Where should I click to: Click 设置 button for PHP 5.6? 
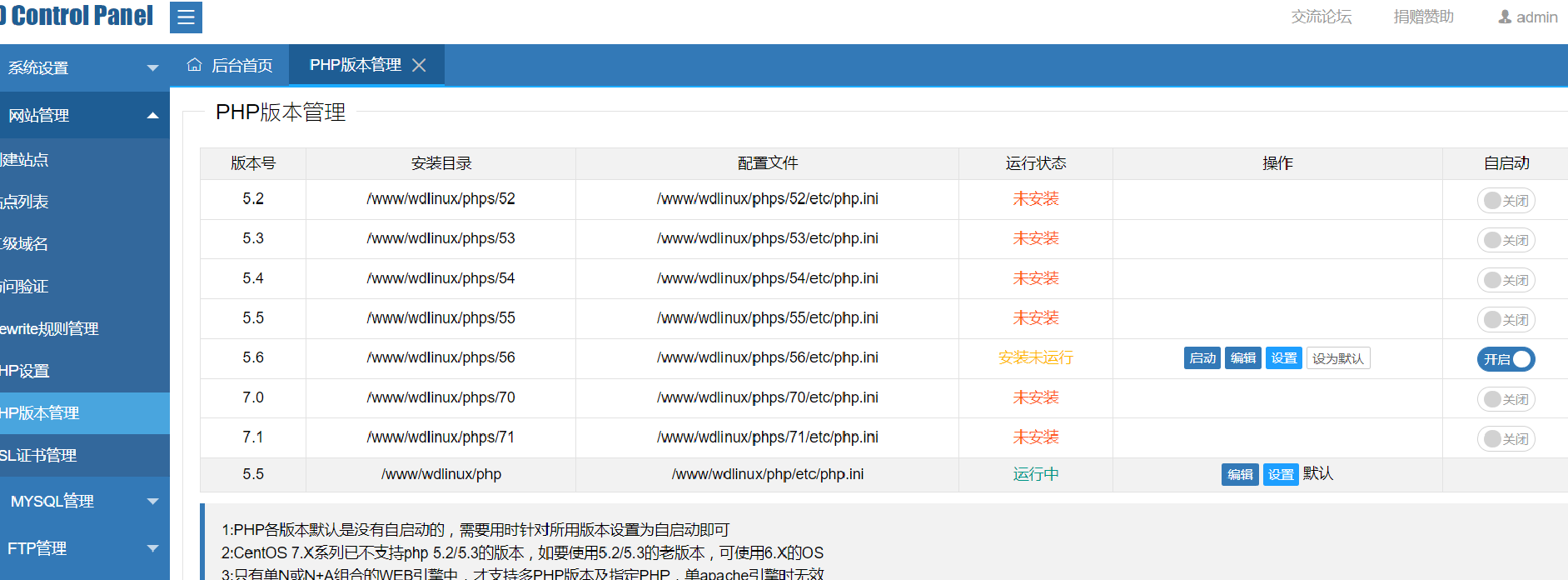pos(1284,358)
